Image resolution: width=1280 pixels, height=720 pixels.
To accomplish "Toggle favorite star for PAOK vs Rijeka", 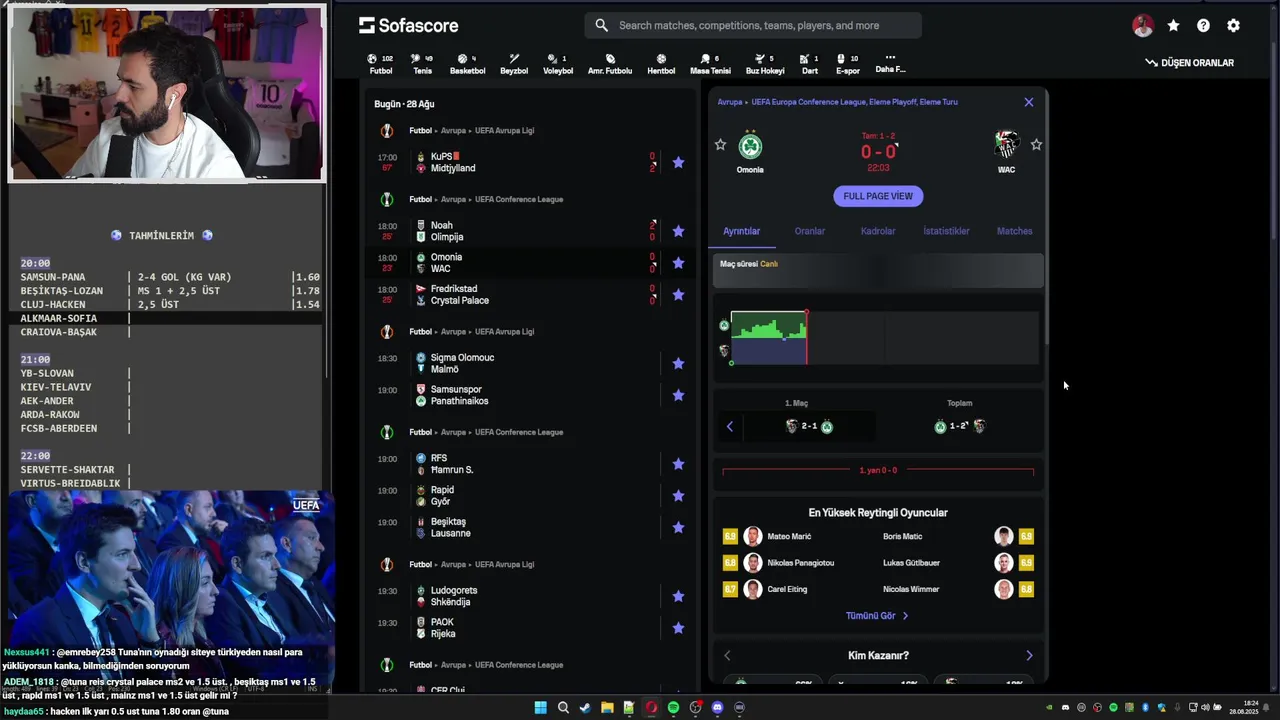I will coord(678,628).
